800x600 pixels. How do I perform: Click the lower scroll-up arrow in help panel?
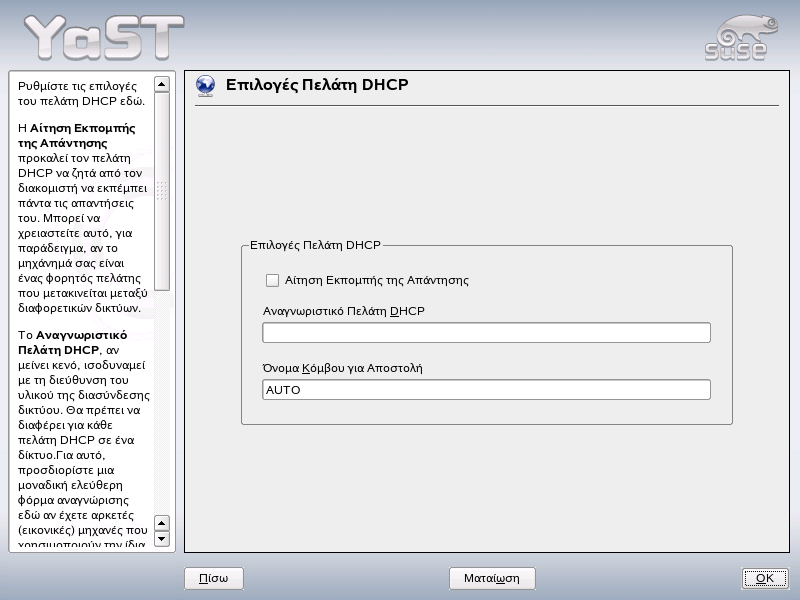(162, 523)
